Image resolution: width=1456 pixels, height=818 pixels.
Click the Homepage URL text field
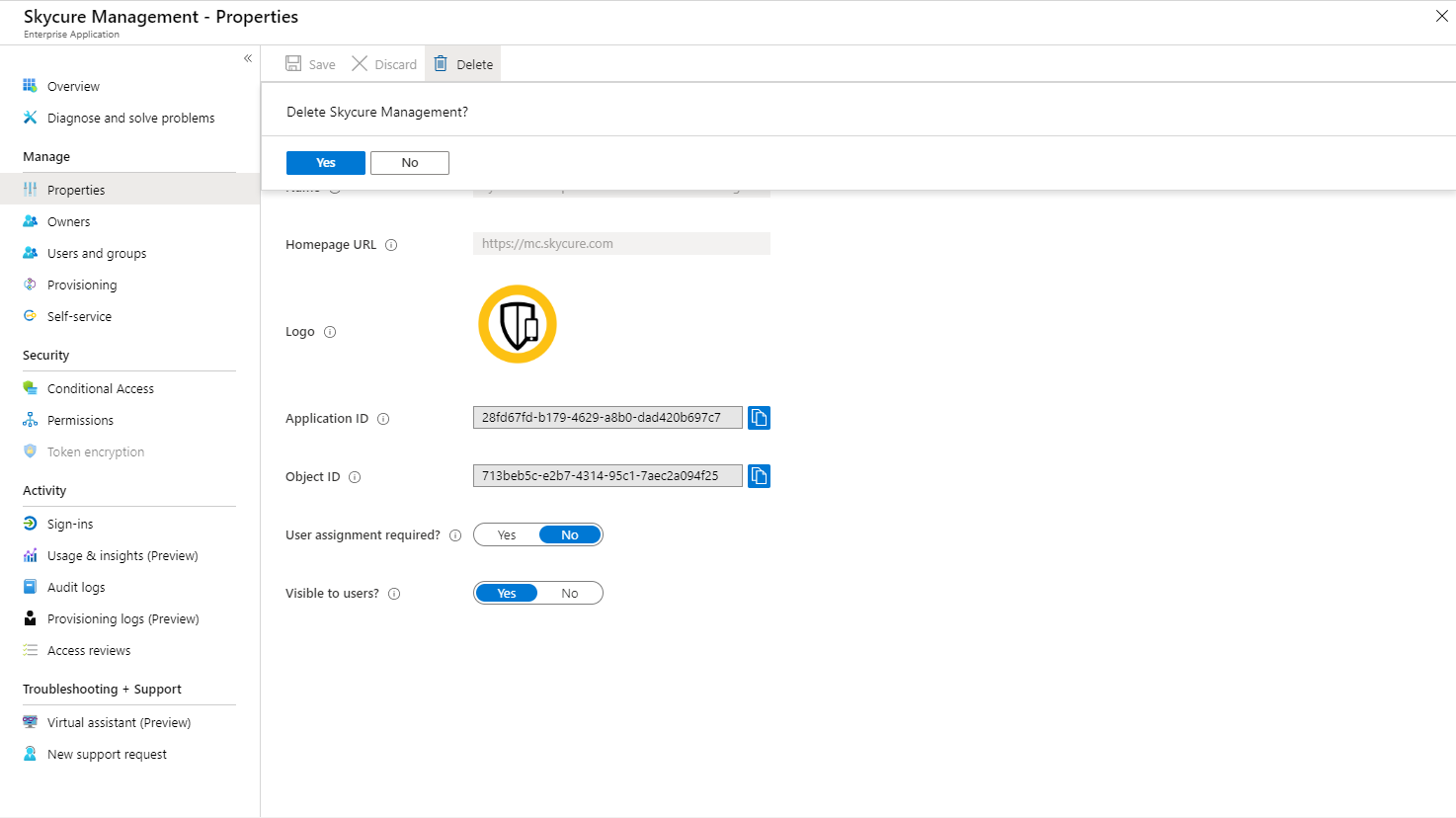click(621, 244)
